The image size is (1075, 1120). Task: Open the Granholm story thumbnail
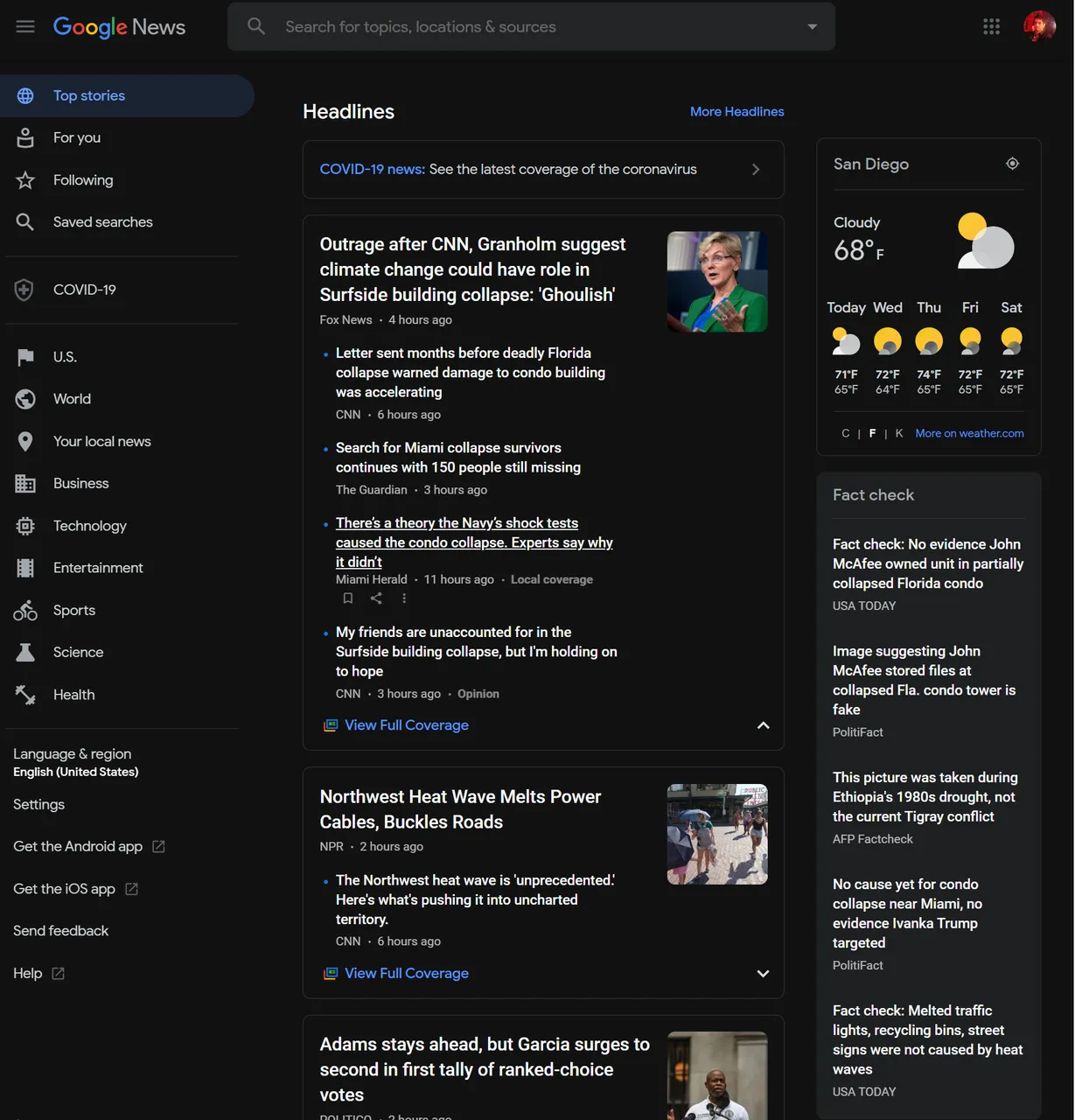717,282
